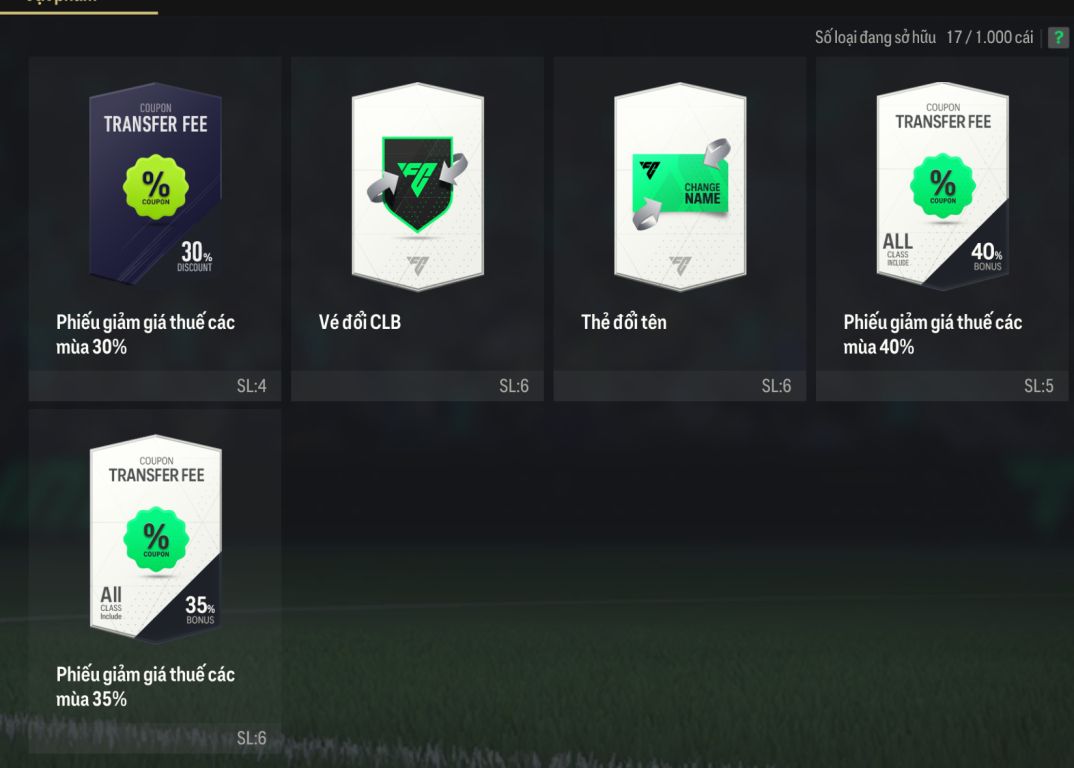Open the 'Thẻ đổi tên' item title

(624, 322)
